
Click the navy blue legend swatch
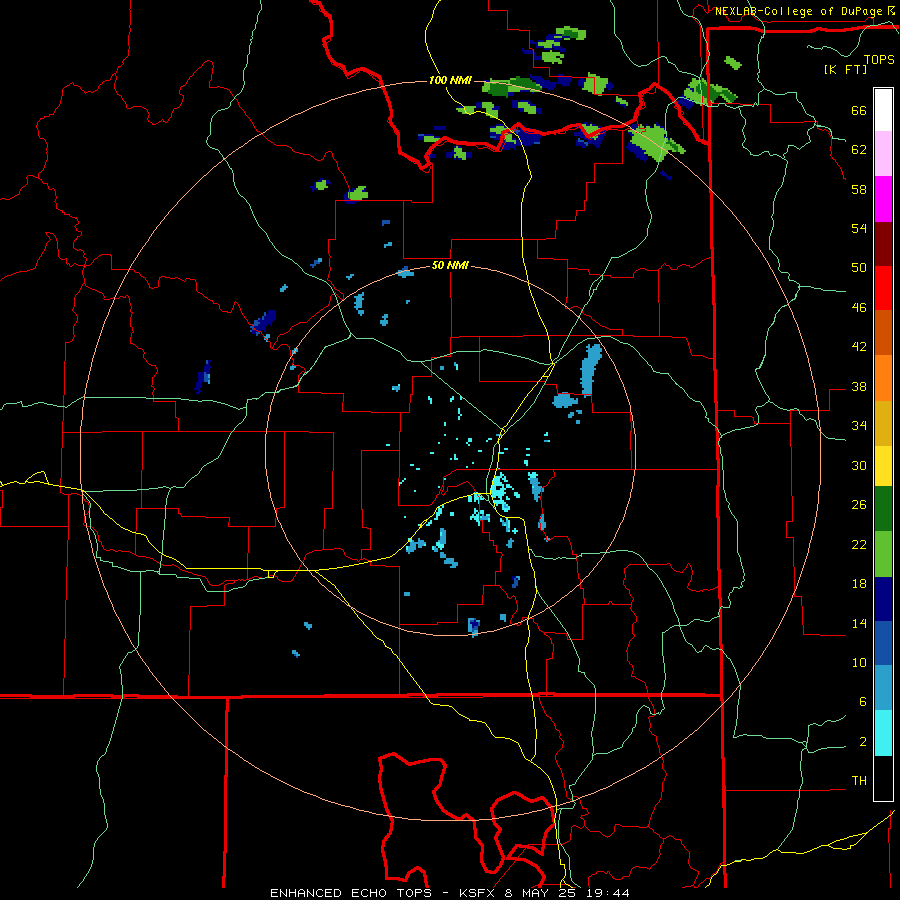click(883, 599)
